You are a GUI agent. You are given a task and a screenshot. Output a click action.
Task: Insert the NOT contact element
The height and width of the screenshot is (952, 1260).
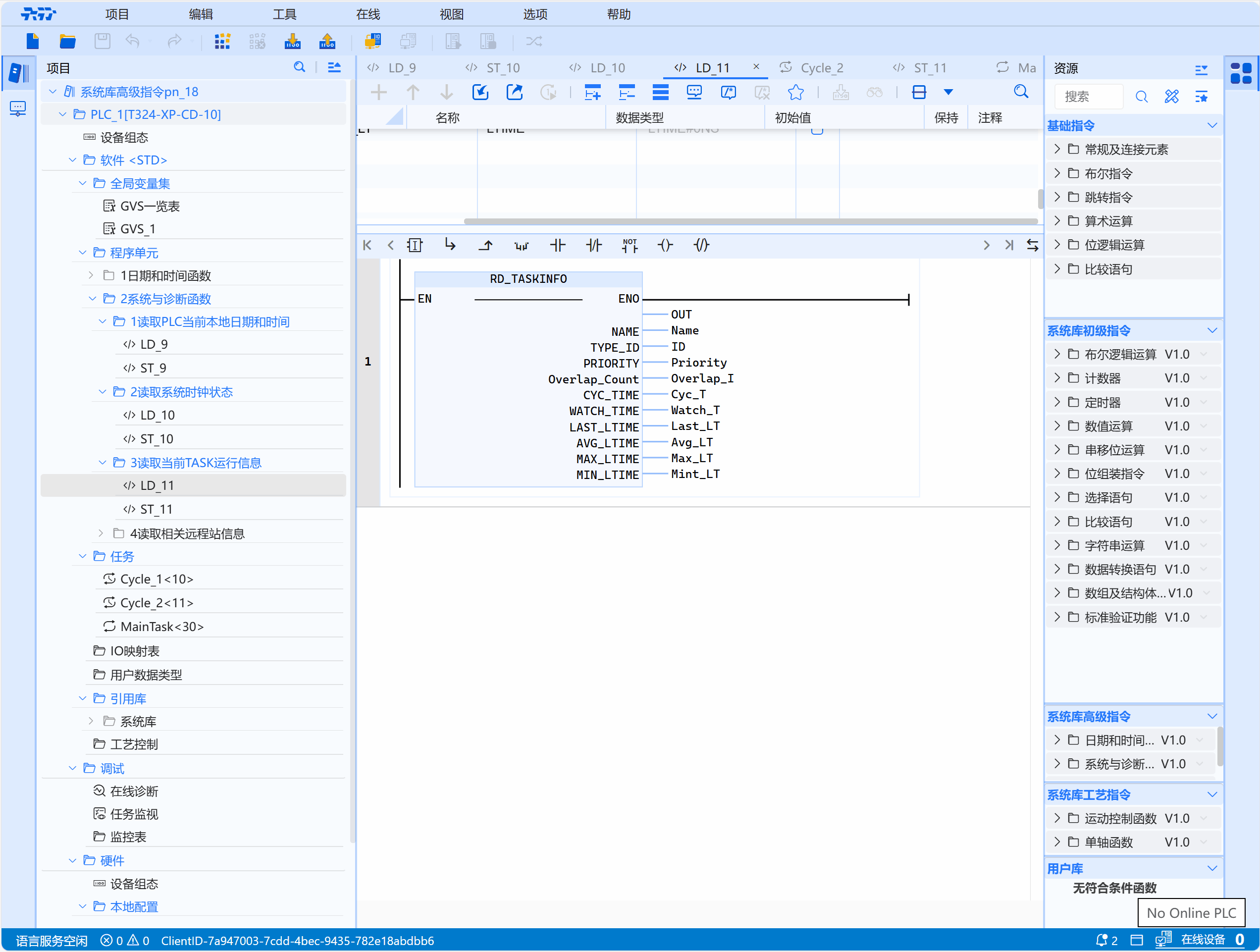[x=630, y=245]
